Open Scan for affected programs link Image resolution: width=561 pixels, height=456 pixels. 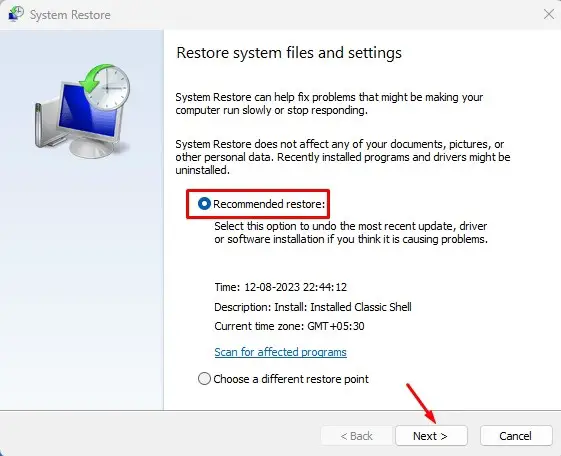280,352
